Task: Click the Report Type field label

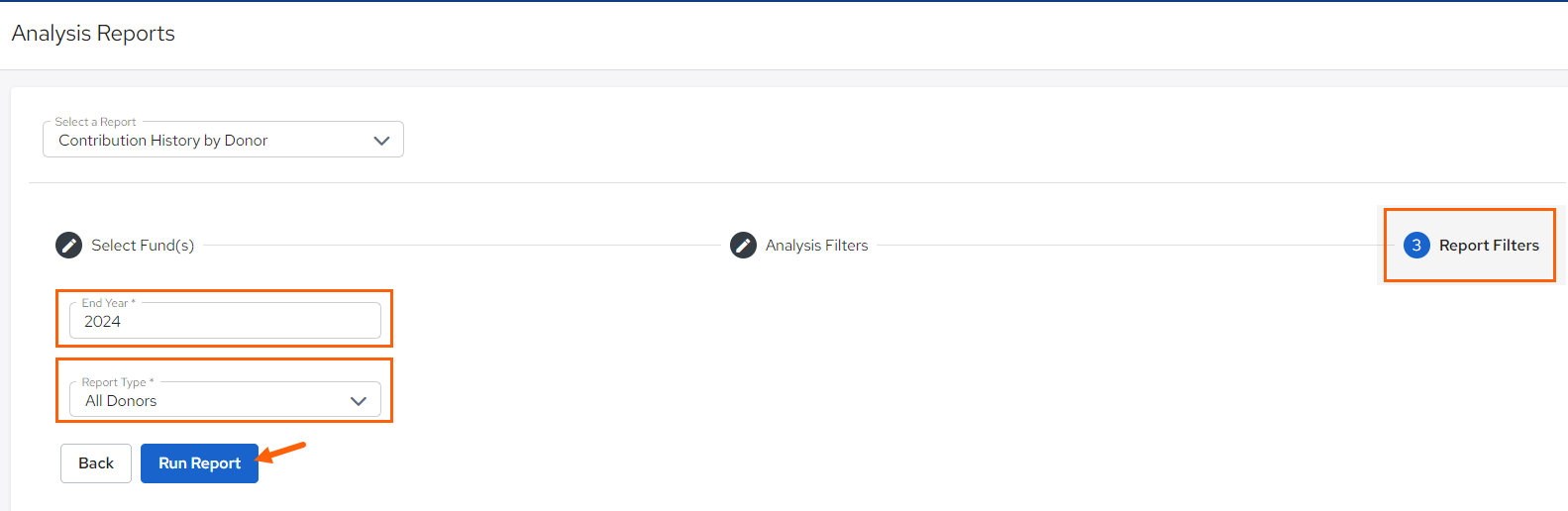Action: (x=115, y=382)
